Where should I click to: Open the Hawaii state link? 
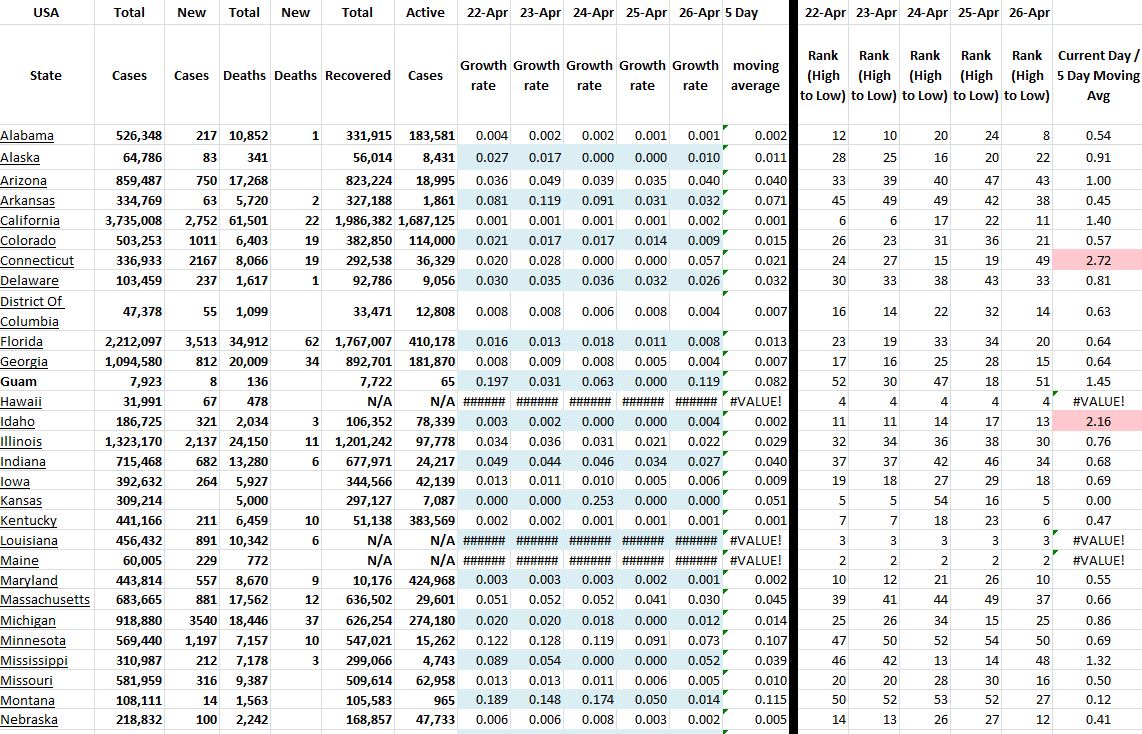tap(22, 402)
